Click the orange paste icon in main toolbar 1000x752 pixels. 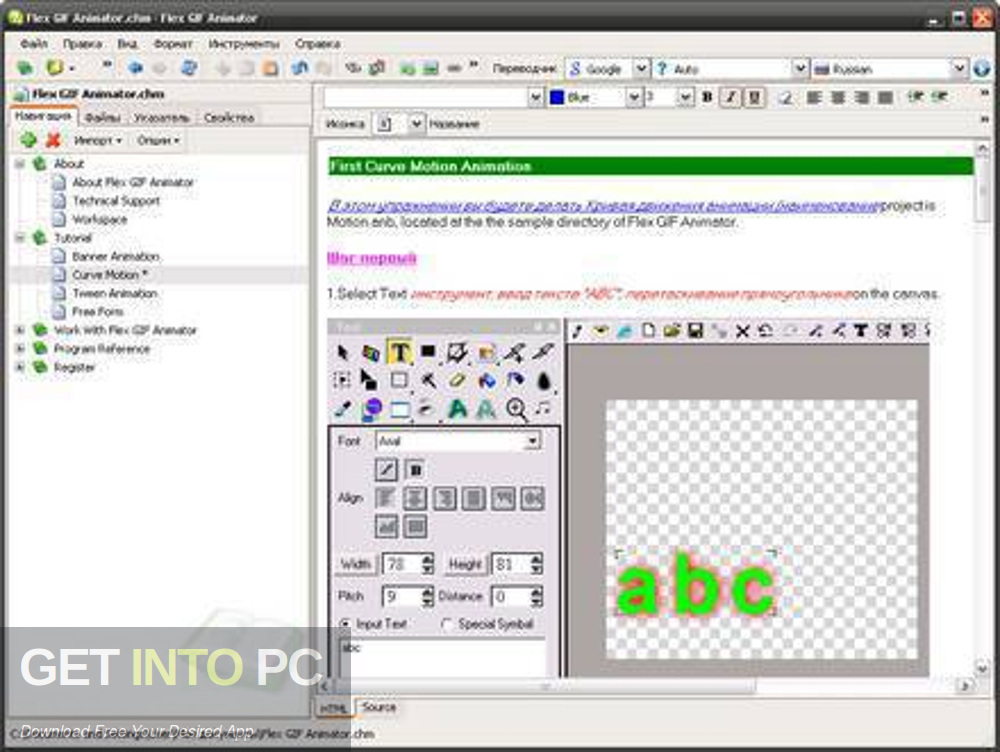pos(271,68)
